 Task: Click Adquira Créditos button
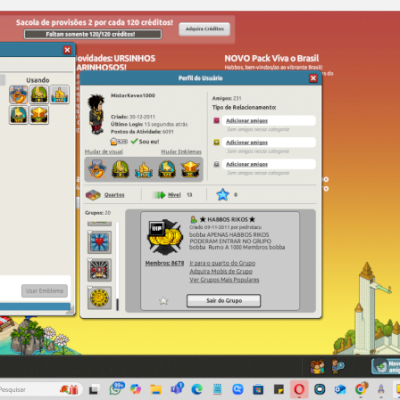click(x=205, y=29)
